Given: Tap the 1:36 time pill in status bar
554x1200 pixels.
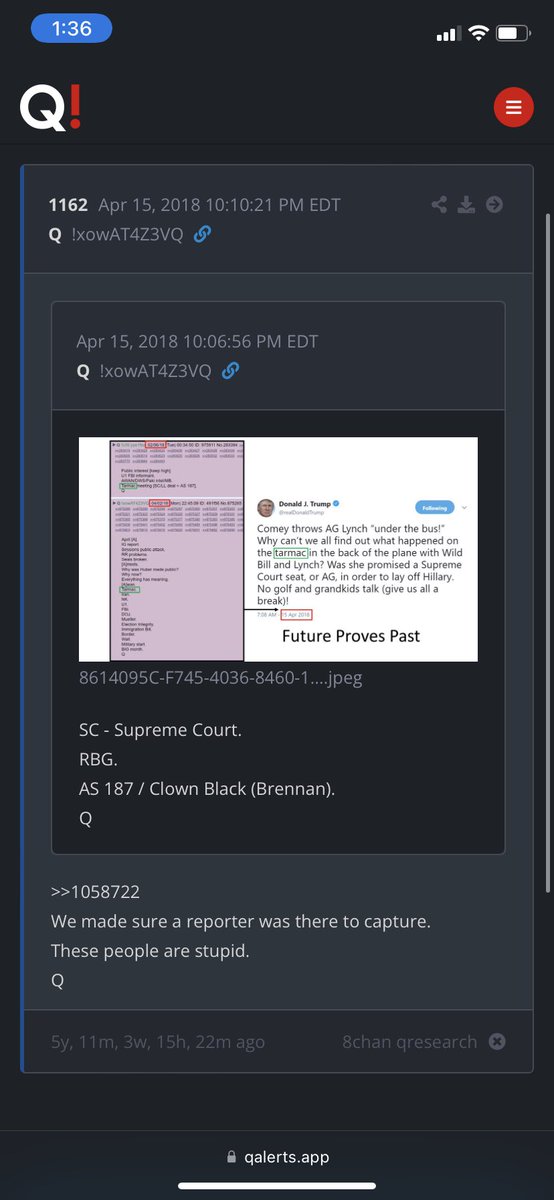Looking at the screenshot, I should coord(72,29).
